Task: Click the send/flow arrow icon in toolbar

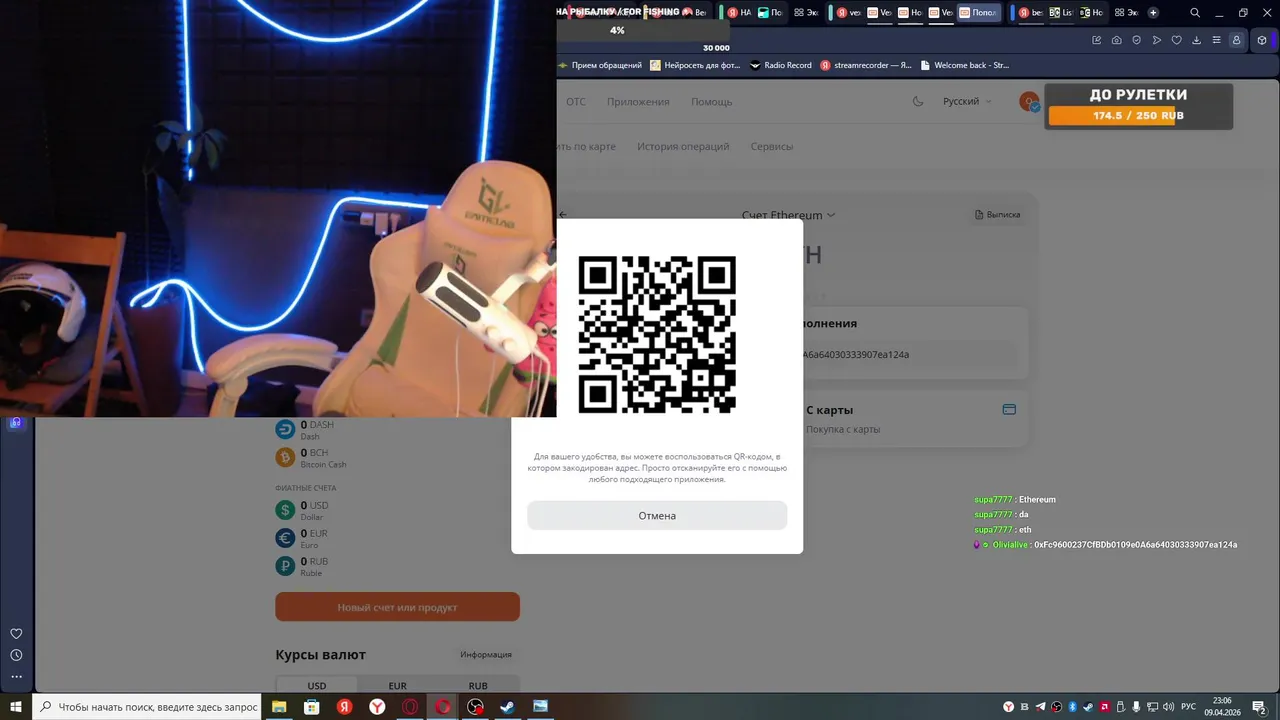Action: 1157,40
